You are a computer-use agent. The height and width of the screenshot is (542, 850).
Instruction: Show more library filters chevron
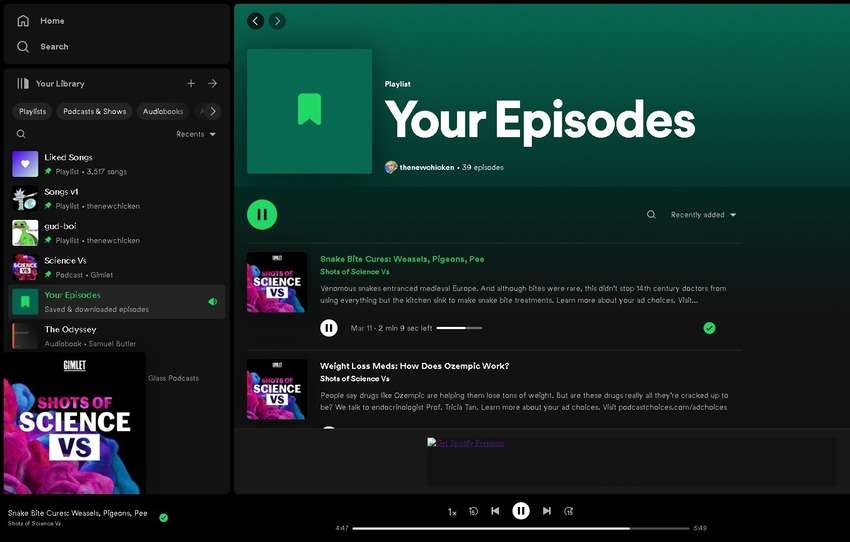tap(212, 111)
